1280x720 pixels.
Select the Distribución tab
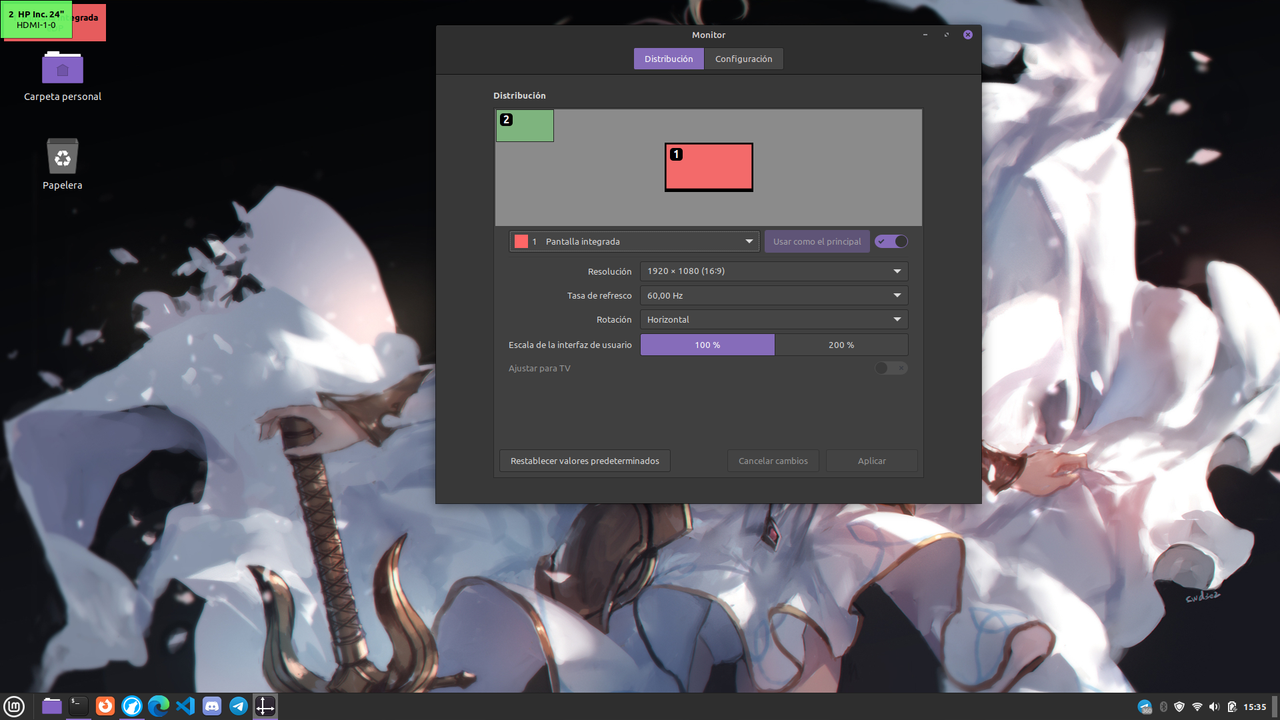click(x=668, y=58)
